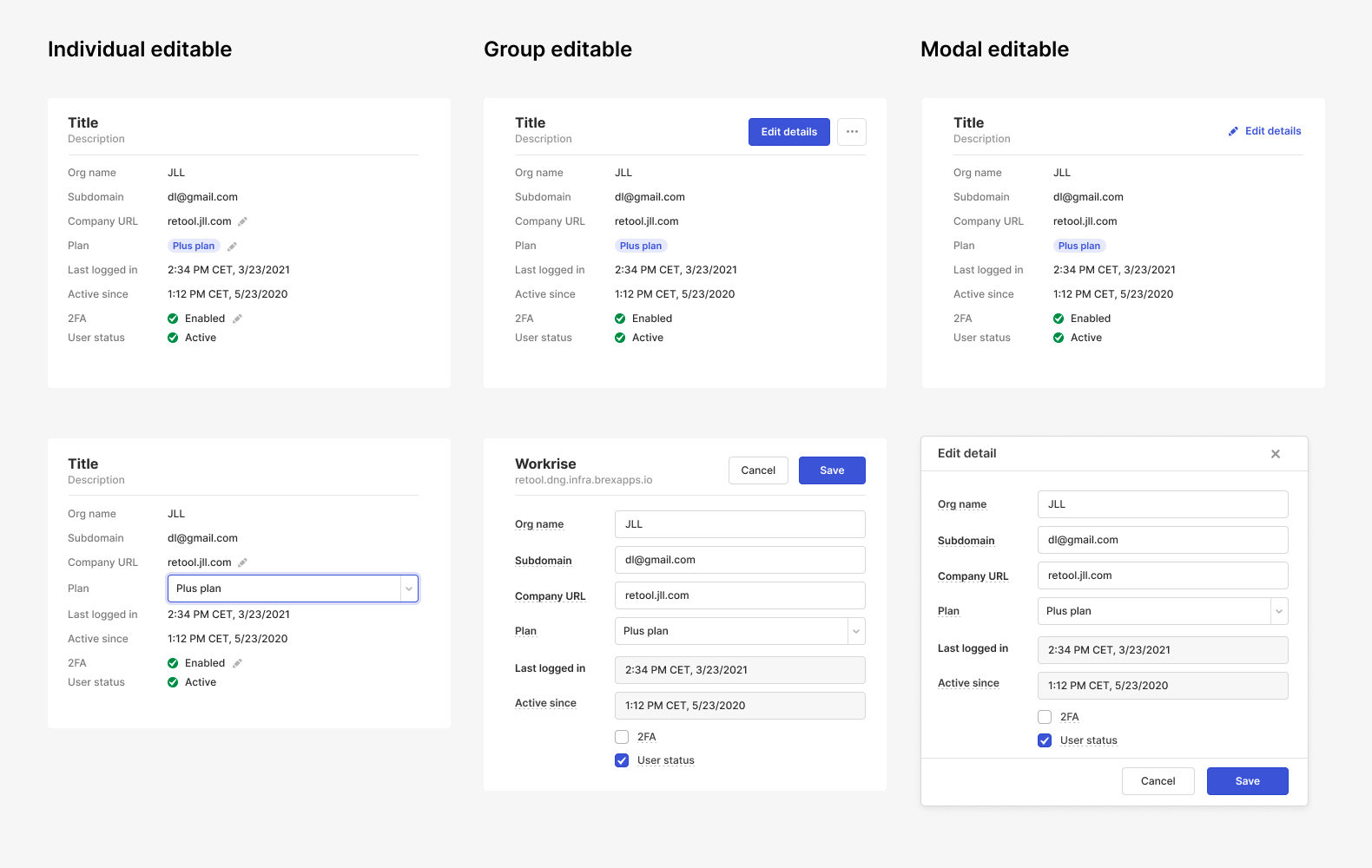Click green check icon beside Enabled in Group editable card
1372x868 pixels.
tap(620, 319)
